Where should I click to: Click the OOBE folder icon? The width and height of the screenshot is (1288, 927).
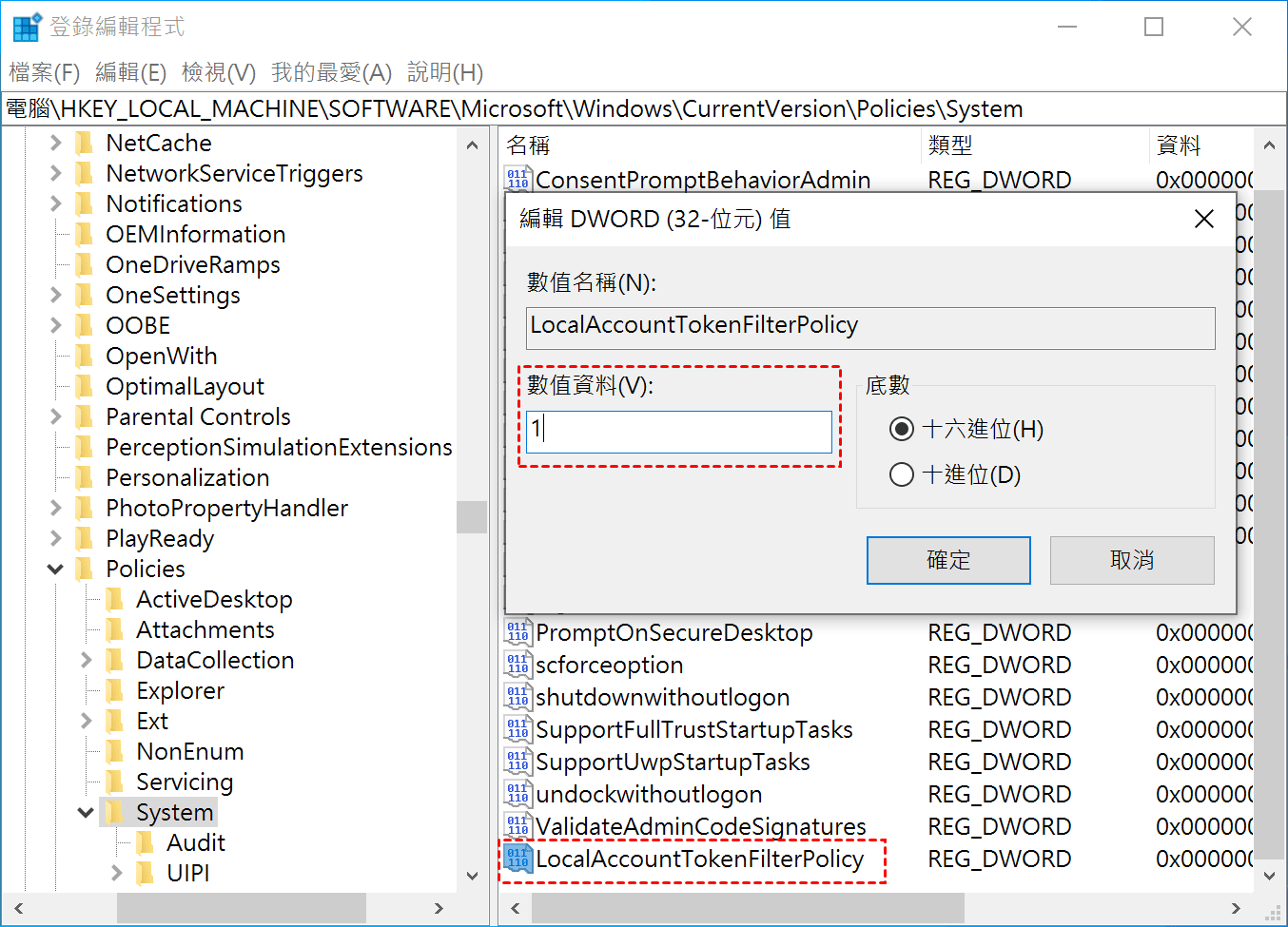coord(85,325)
